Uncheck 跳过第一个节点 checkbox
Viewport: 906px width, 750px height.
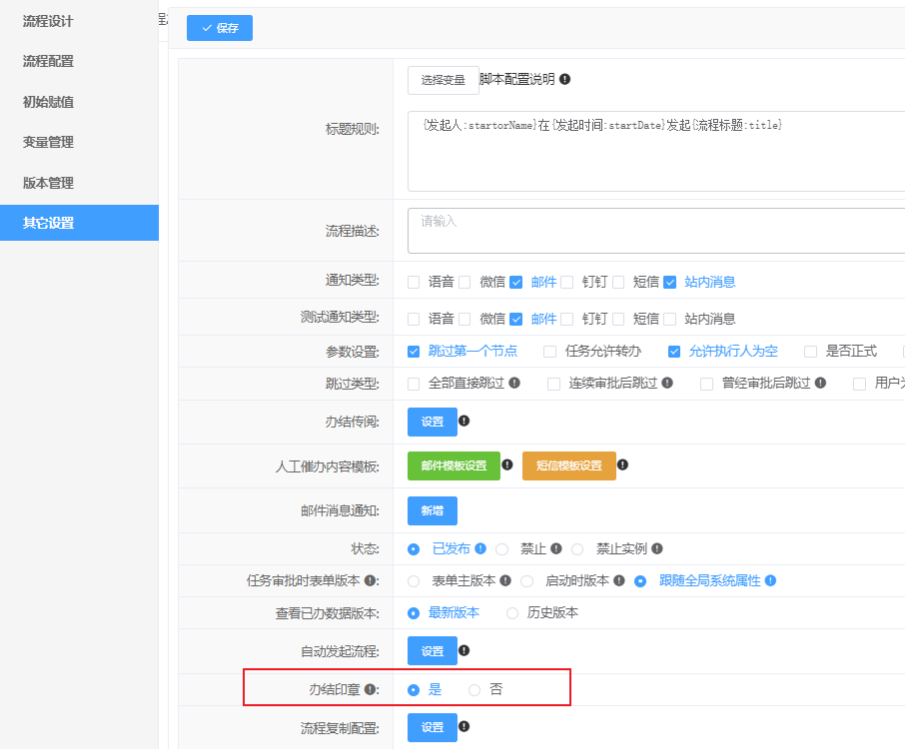point(414,351)
